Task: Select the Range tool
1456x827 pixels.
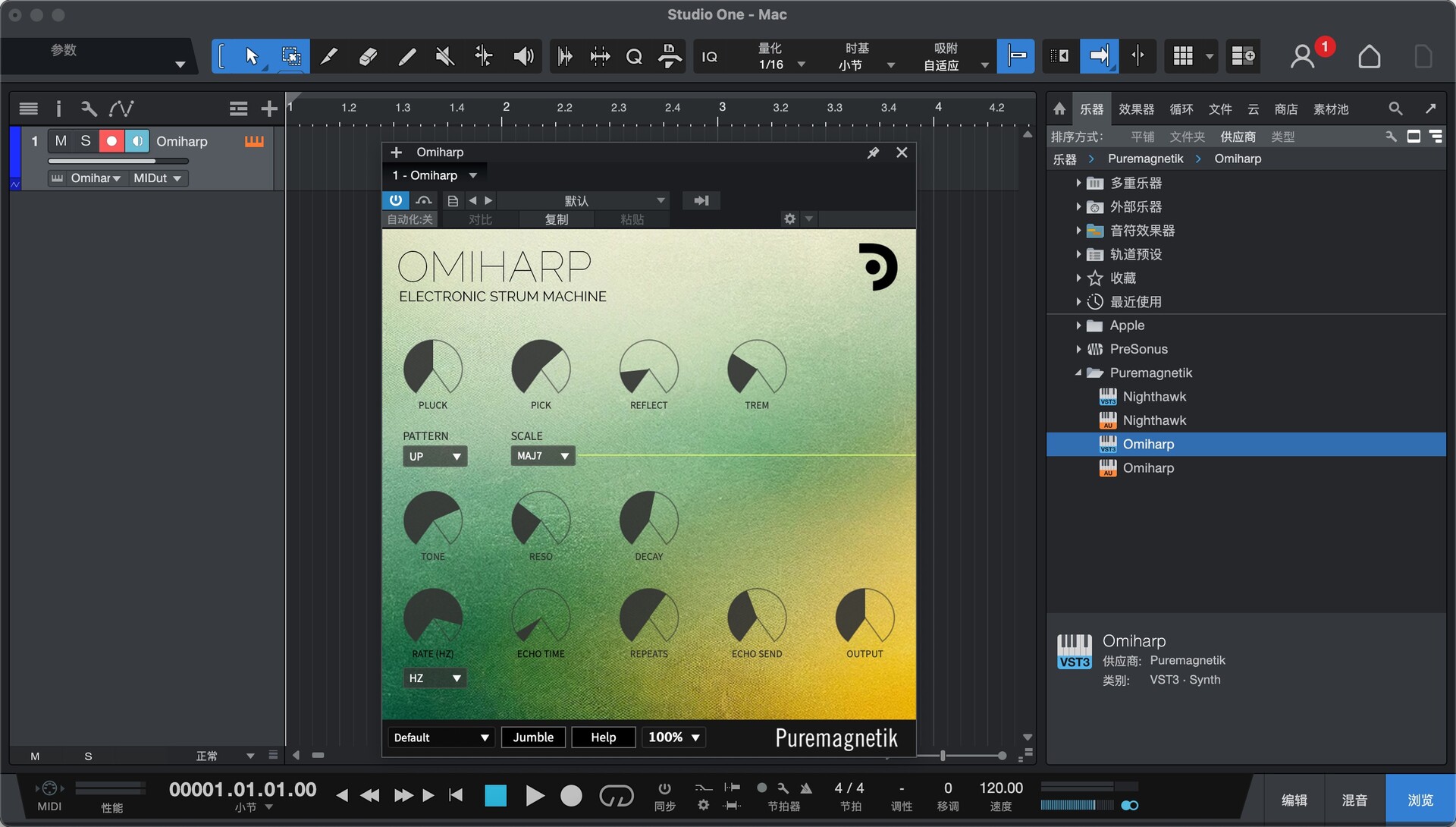Action: (x=290, y=56)
